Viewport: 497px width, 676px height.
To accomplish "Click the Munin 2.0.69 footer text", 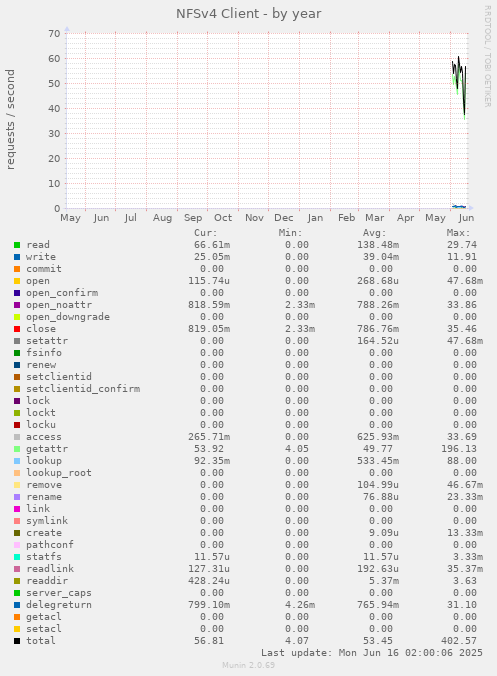I will click(249, 665).
